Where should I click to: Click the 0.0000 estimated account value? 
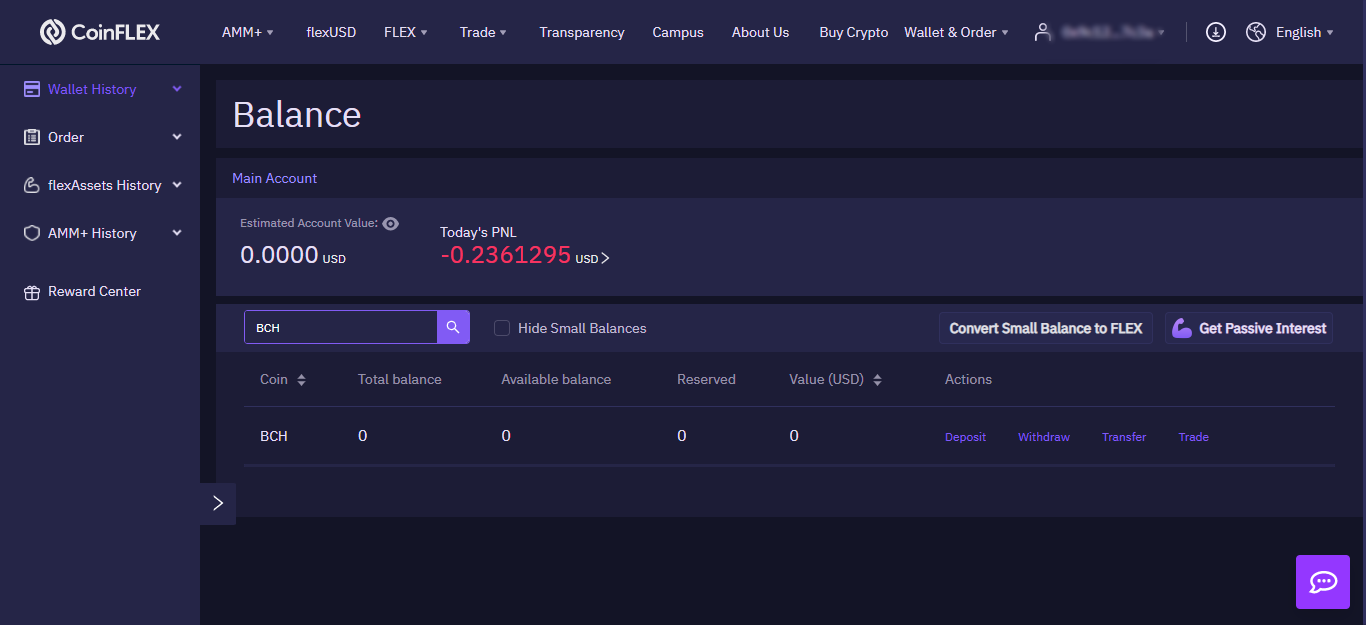pyautogui.click(x=279, y=255)
